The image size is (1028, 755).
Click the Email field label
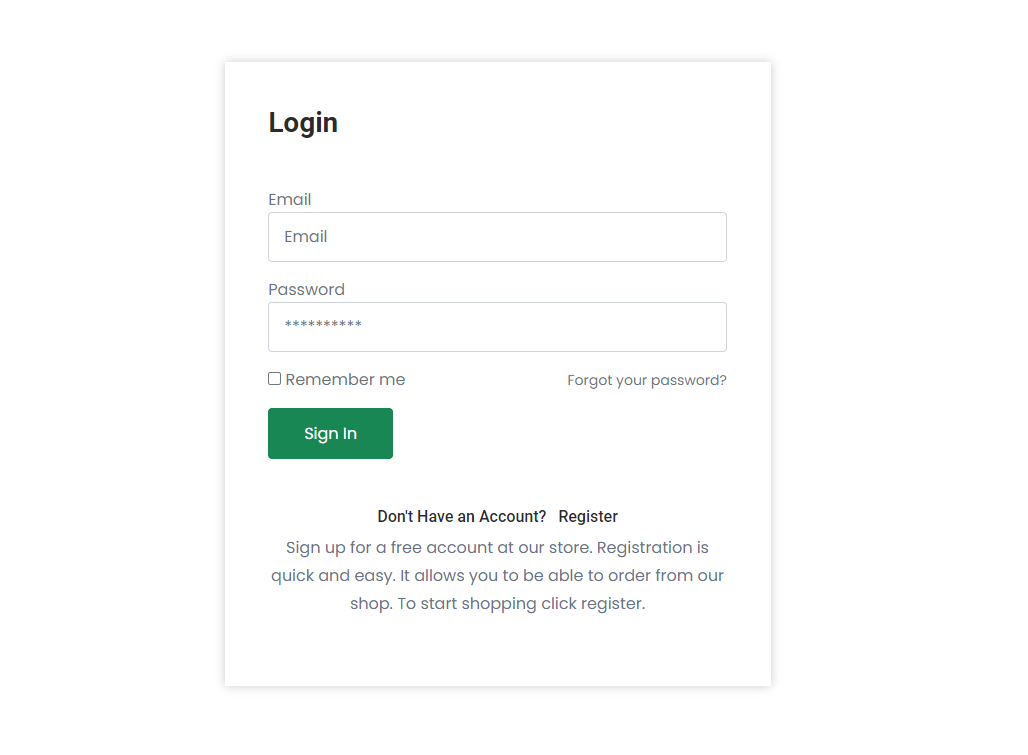tap(289, 199)
